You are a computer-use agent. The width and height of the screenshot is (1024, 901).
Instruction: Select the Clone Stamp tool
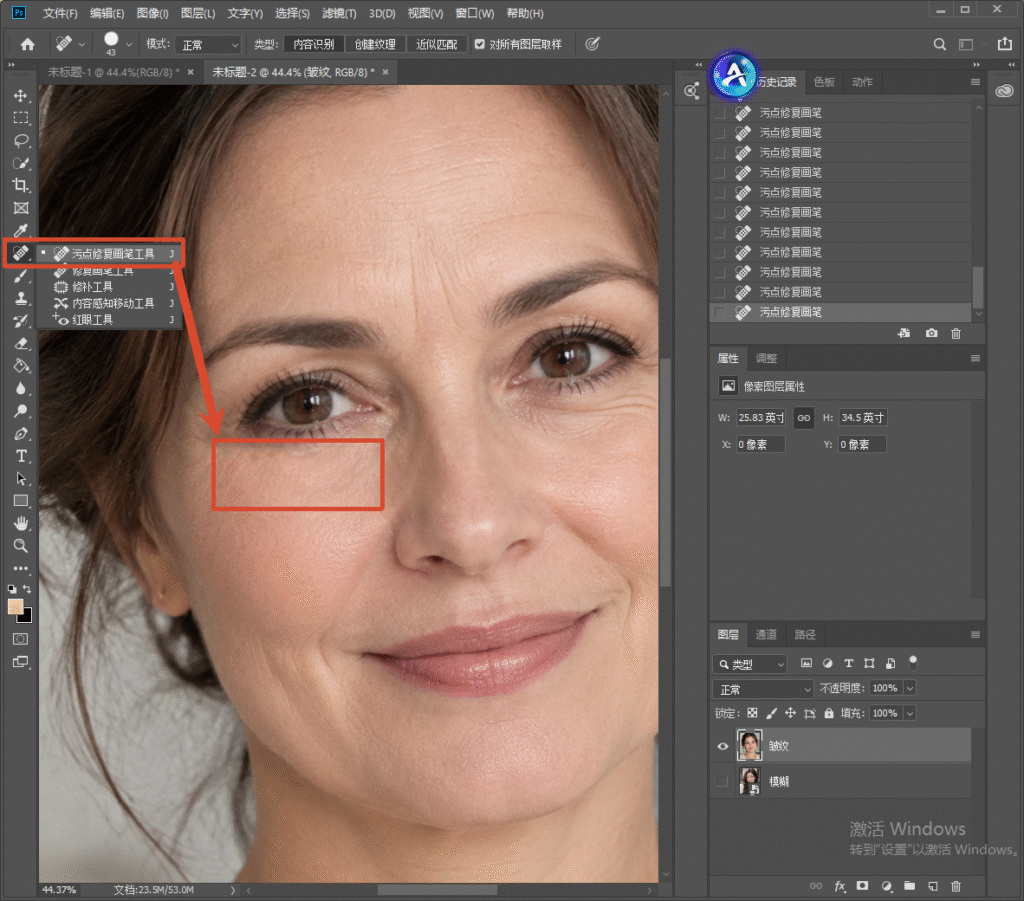[21, 298]
